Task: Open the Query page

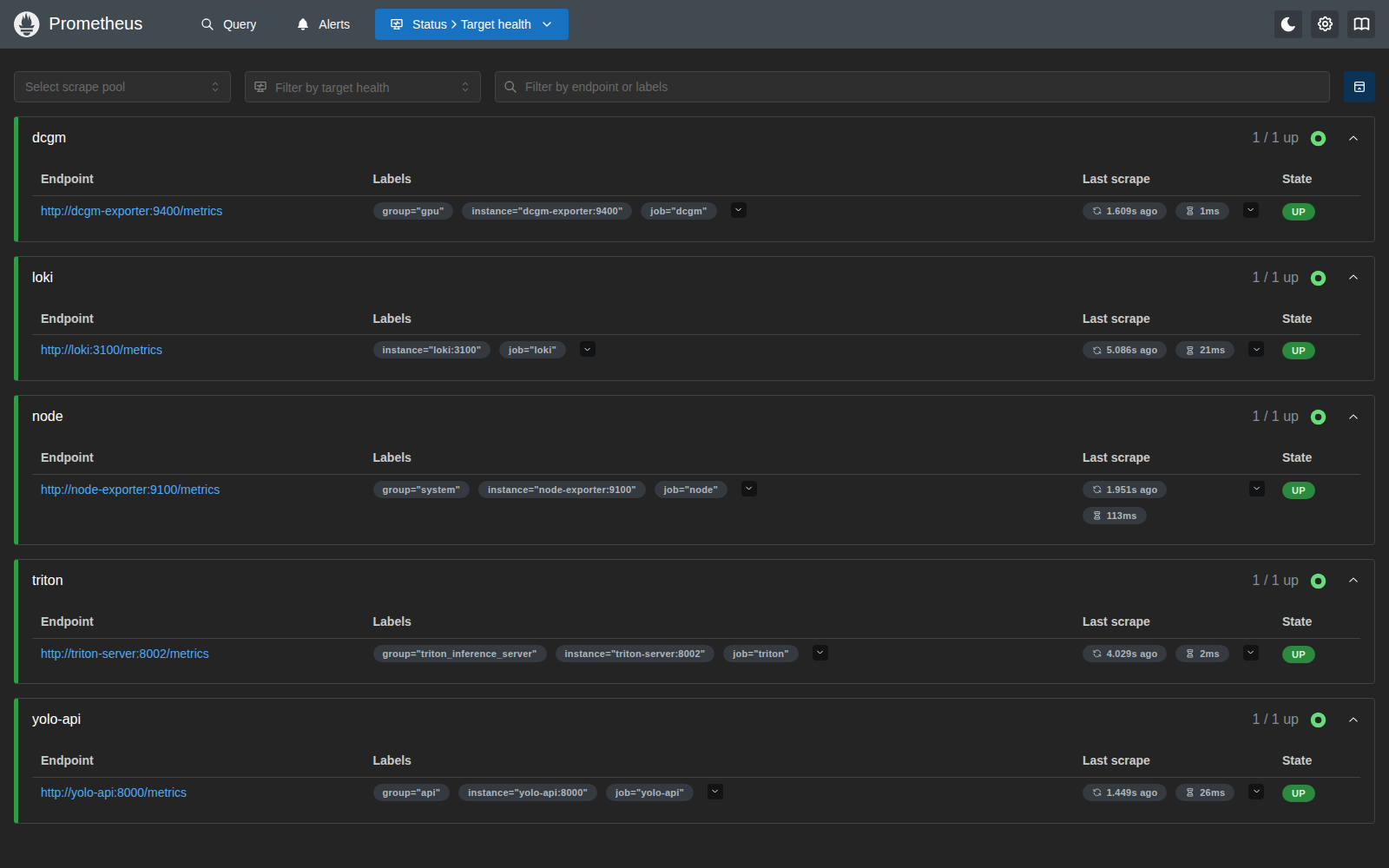Action: [x=229, y=24]
